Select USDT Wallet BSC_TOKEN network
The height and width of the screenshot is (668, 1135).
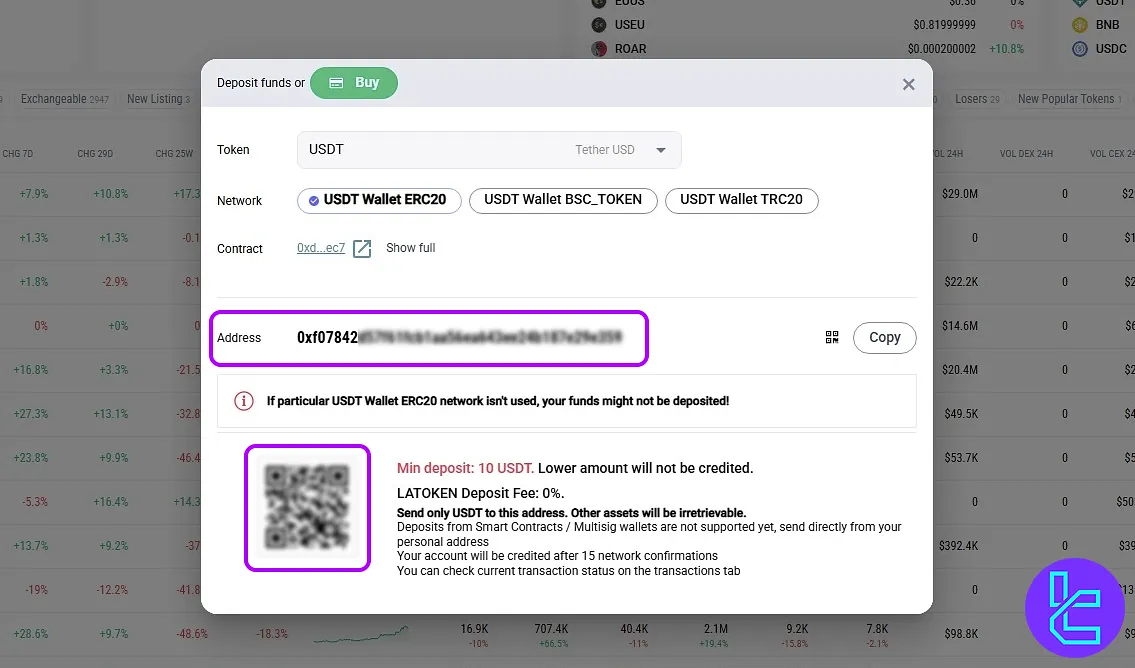point(563,200)
